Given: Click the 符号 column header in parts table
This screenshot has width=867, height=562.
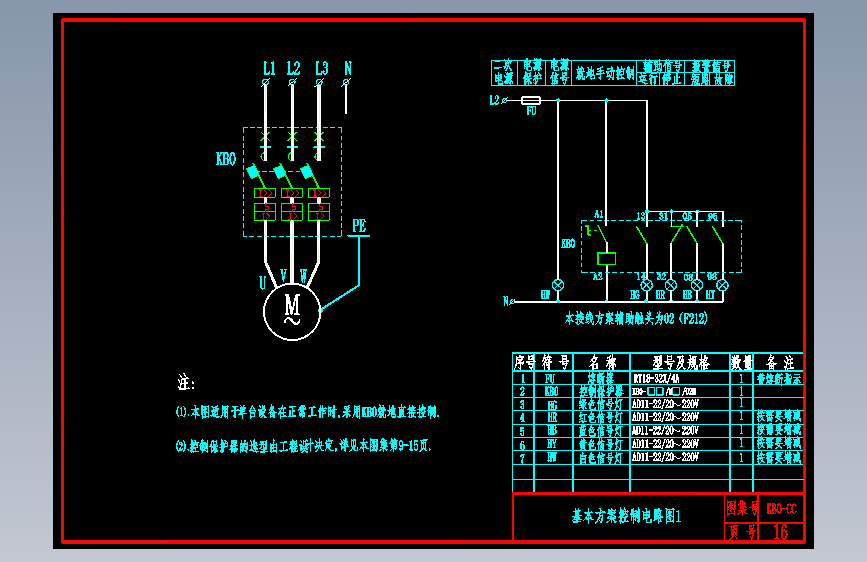Looking at the screenshot, I should pos(555,362).
